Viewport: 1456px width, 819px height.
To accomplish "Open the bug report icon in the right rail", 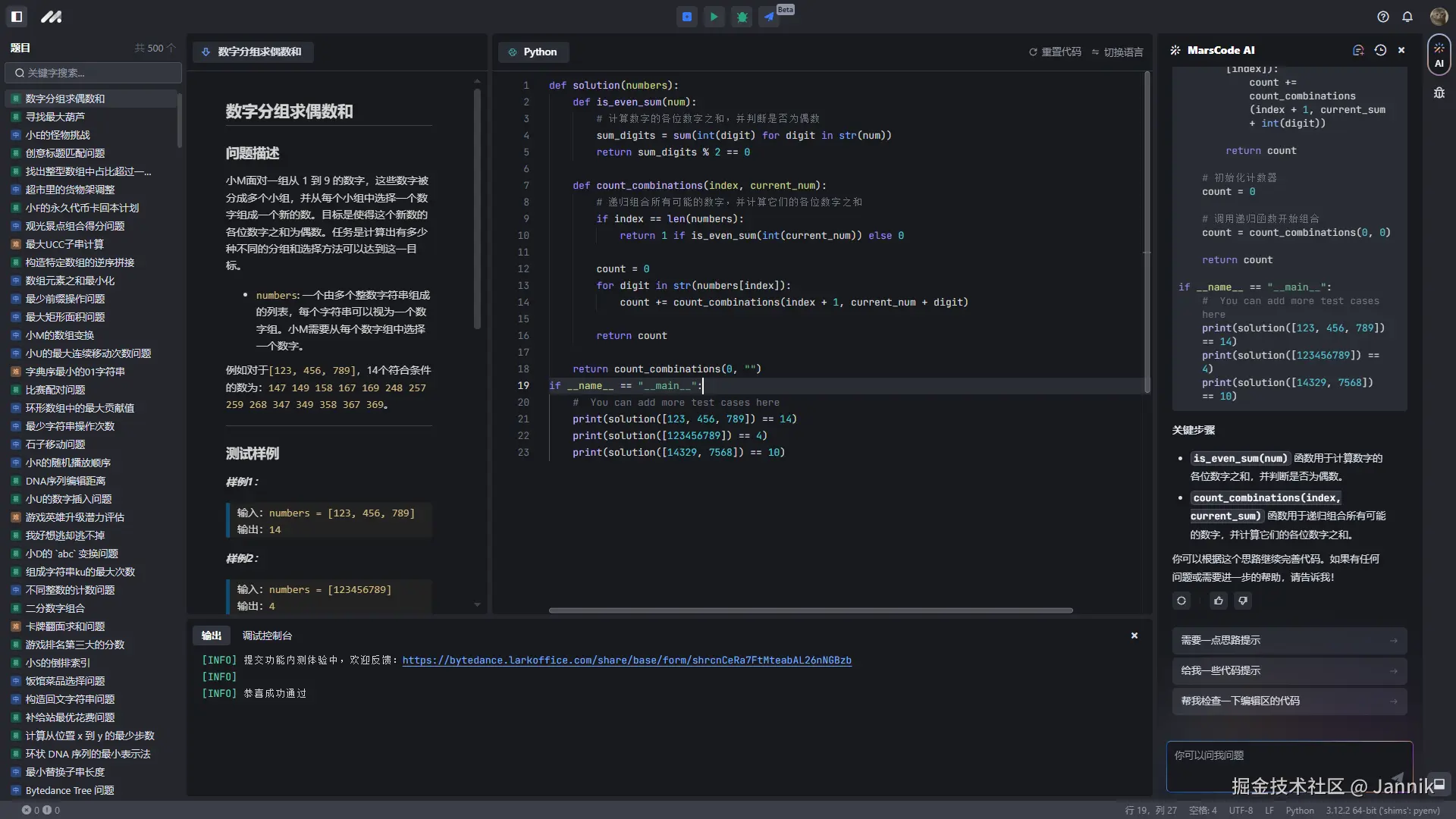I will coord(1439,92).
